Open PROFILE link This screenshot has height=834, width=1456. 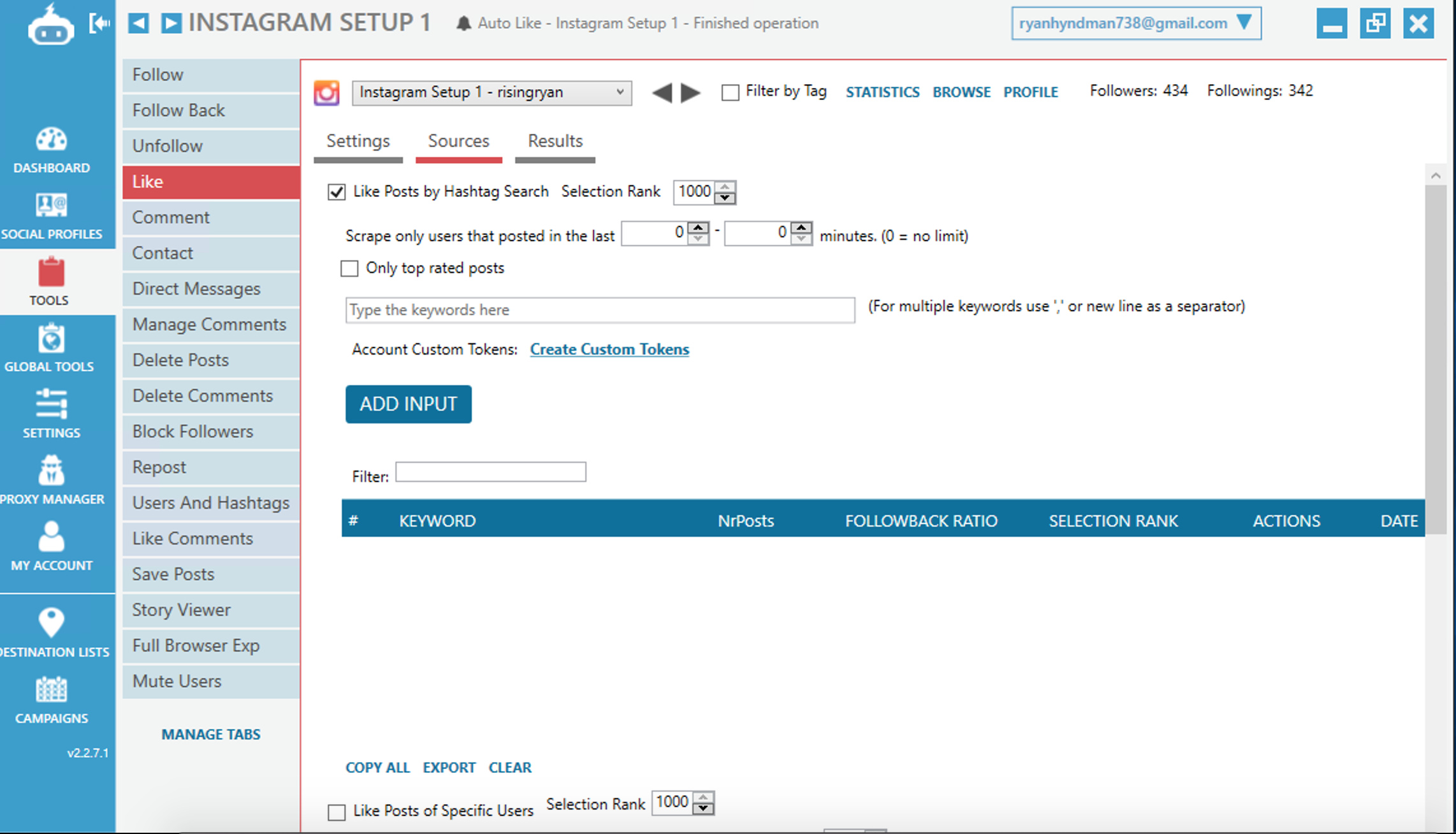point(1031,92)
